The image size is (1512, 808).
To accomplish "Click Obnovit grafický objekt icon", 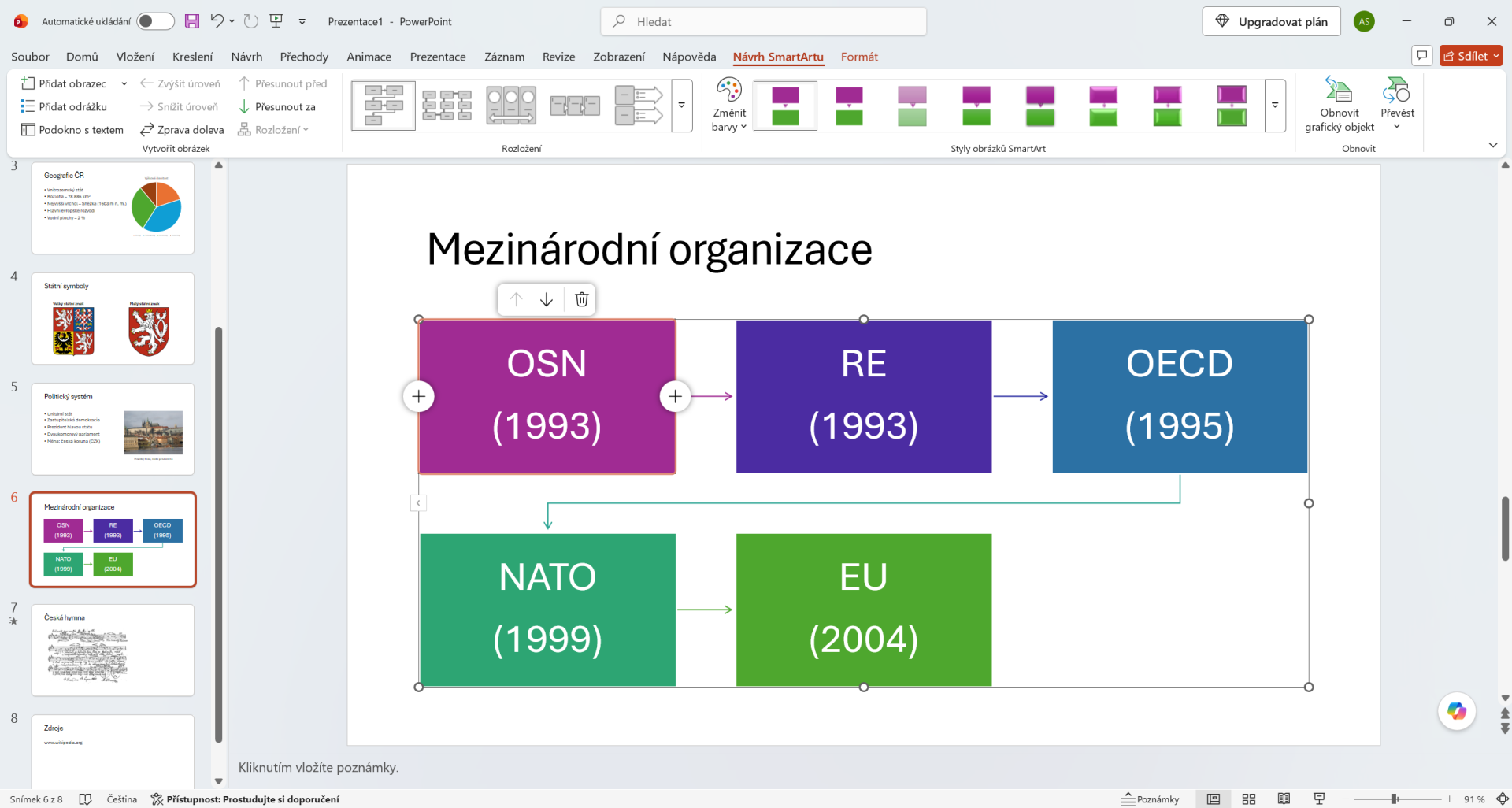I will (1339, 105).
